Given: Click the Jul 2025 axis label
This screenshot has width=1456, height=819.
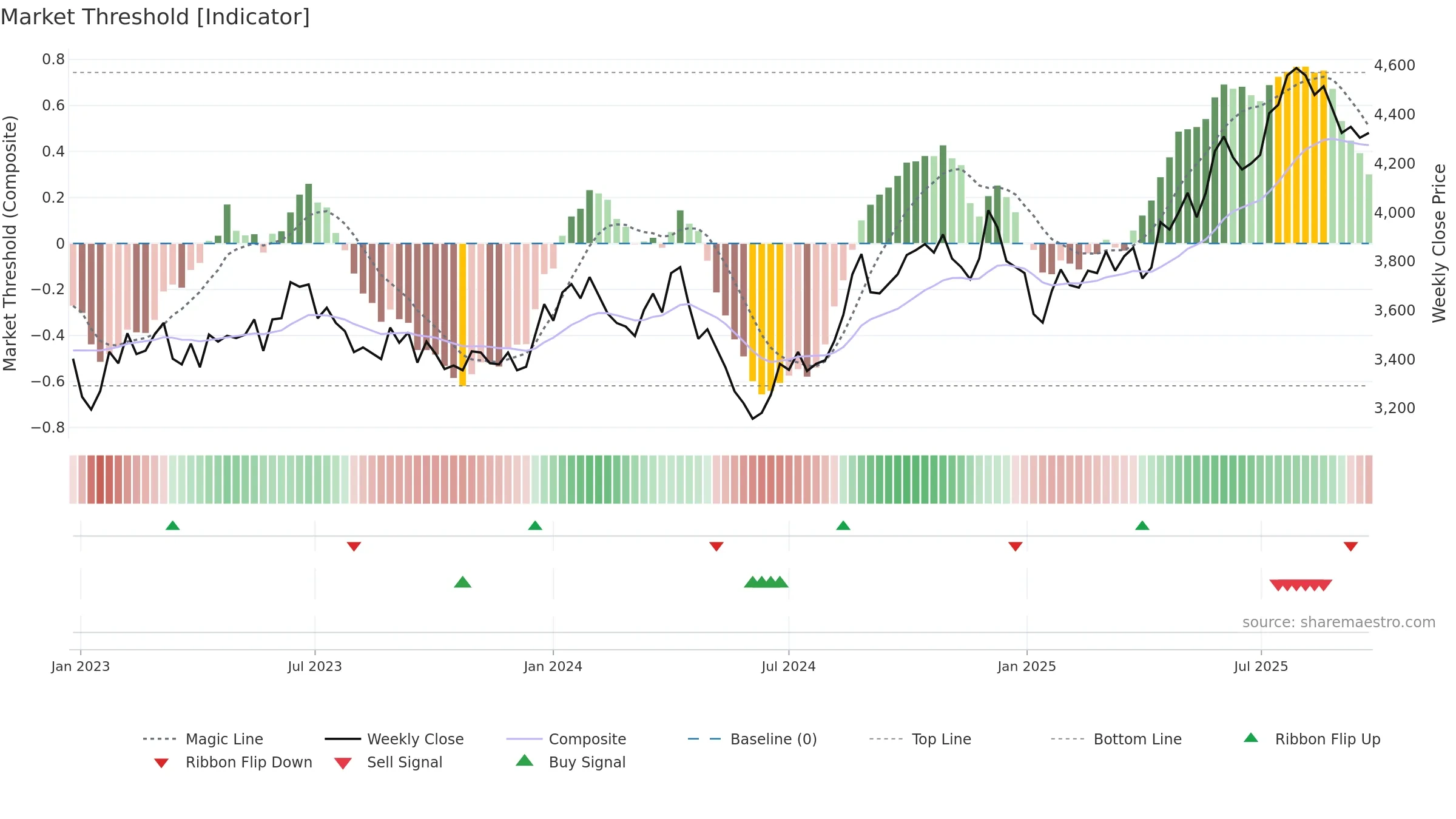Looking at the screenshot, I should (x=1261, y=667).
